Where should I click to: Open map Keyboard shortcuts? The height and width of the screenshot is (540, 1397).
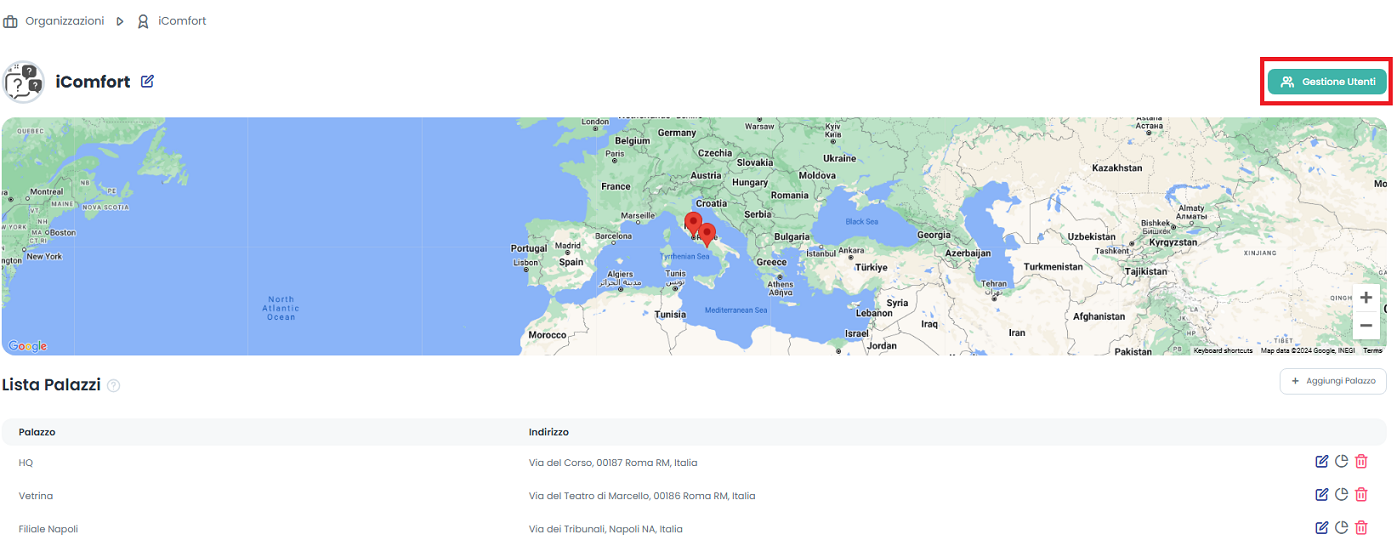coord(1222,351)
